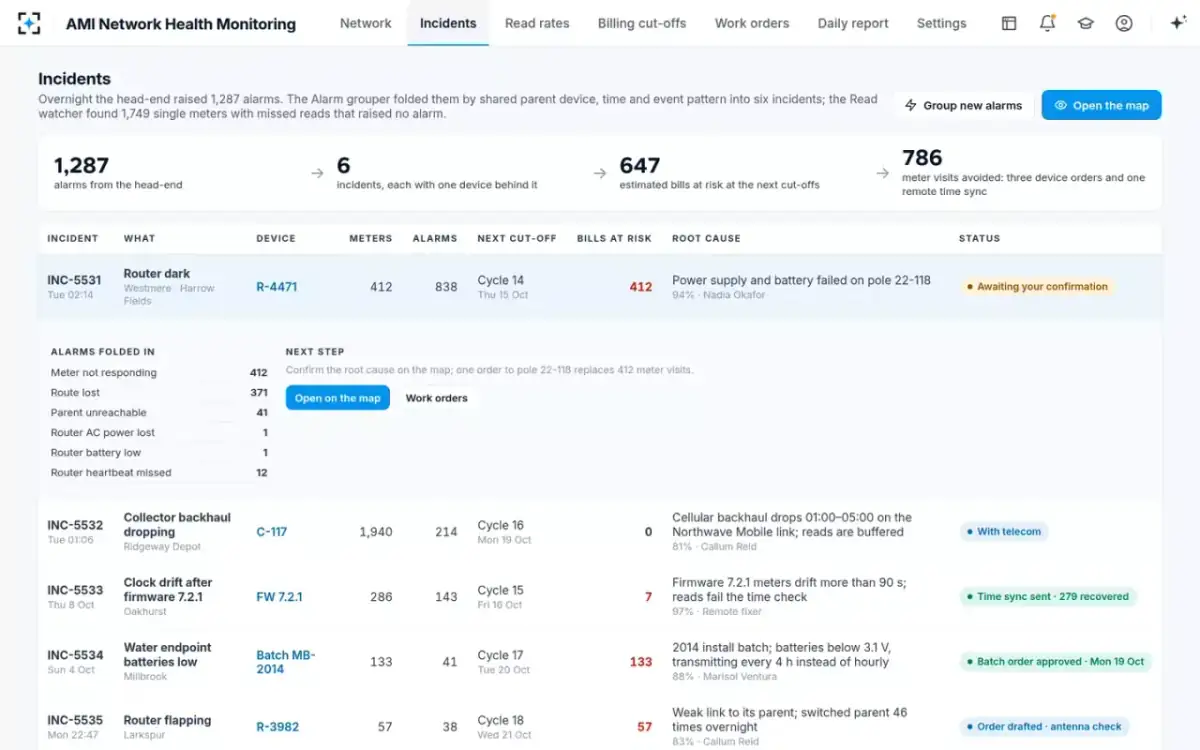The width and height of the screenshot is (1200, 750).
Task: Open the layout panel icon in header
Action: 1009,23
